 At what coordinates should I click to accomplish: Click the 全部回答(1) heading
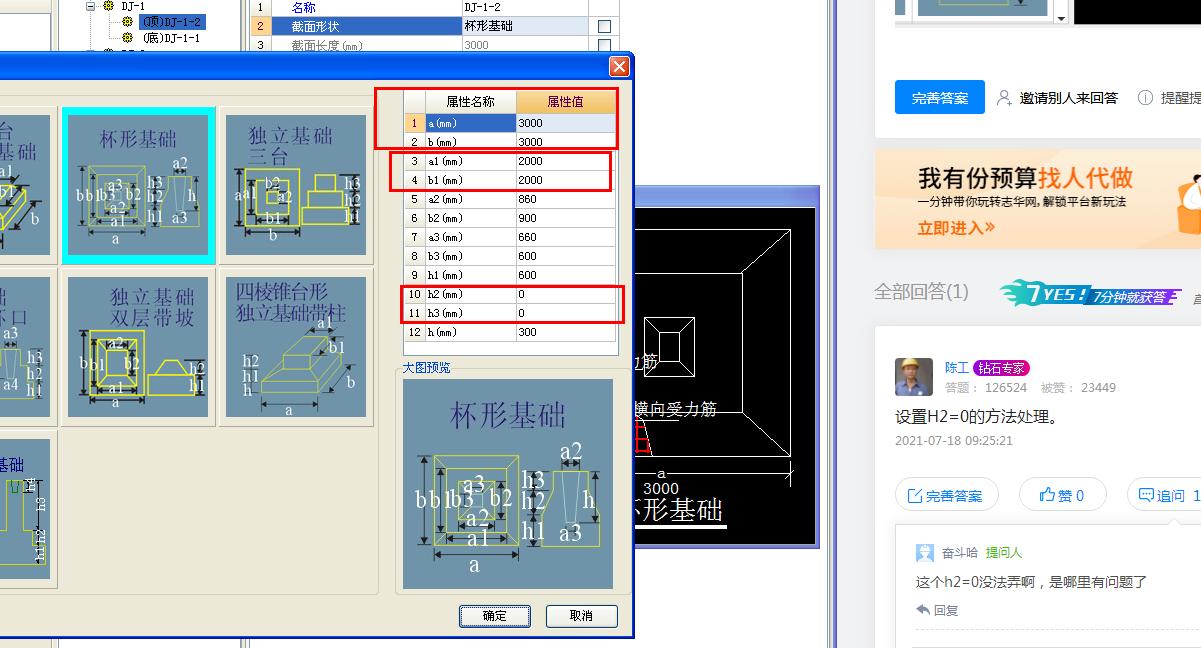coord(921,292)
